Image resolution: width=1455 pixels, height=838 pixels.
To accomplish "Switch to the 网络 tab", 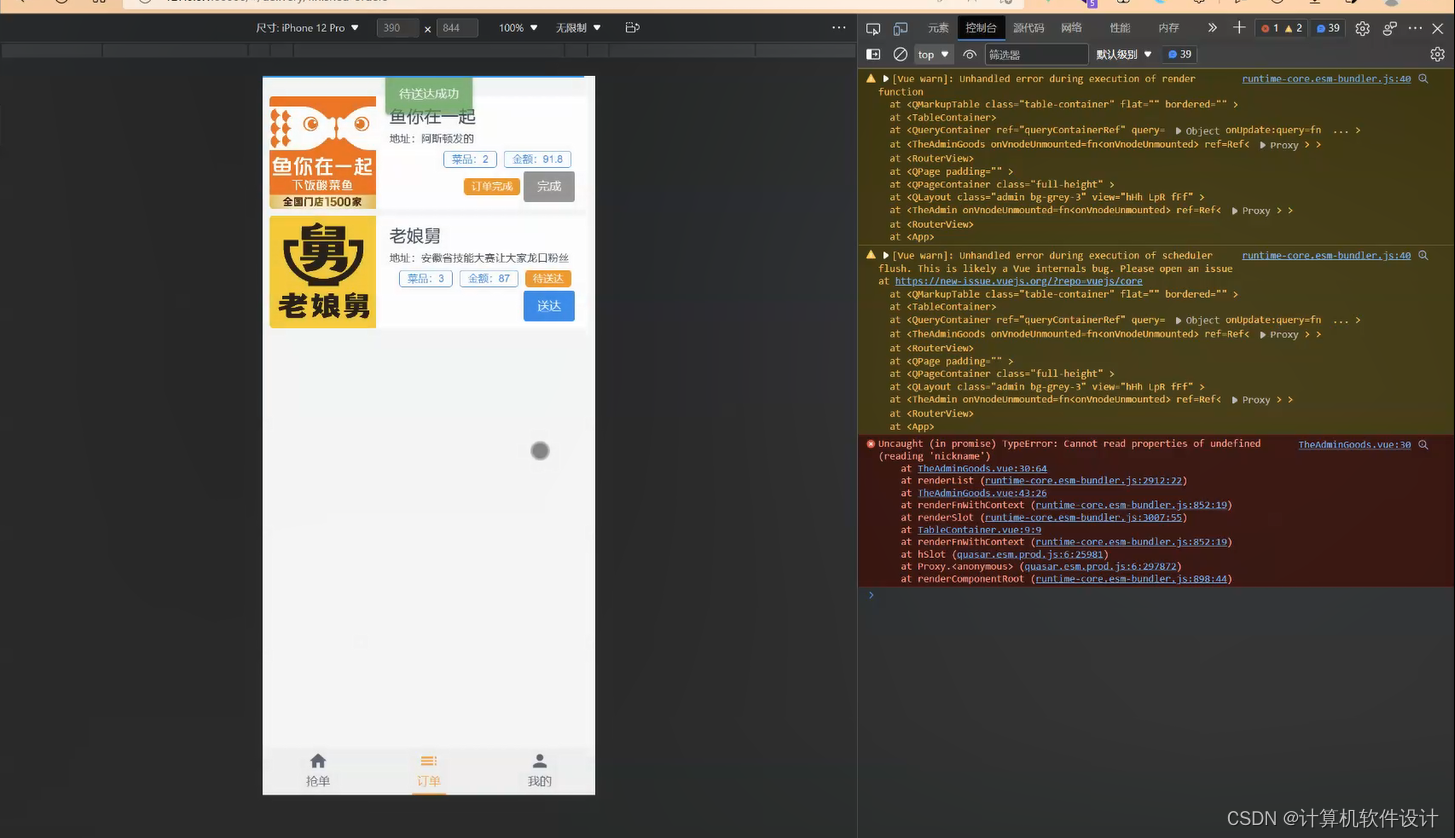I will pyautogui.click(x=1071, y=28).
